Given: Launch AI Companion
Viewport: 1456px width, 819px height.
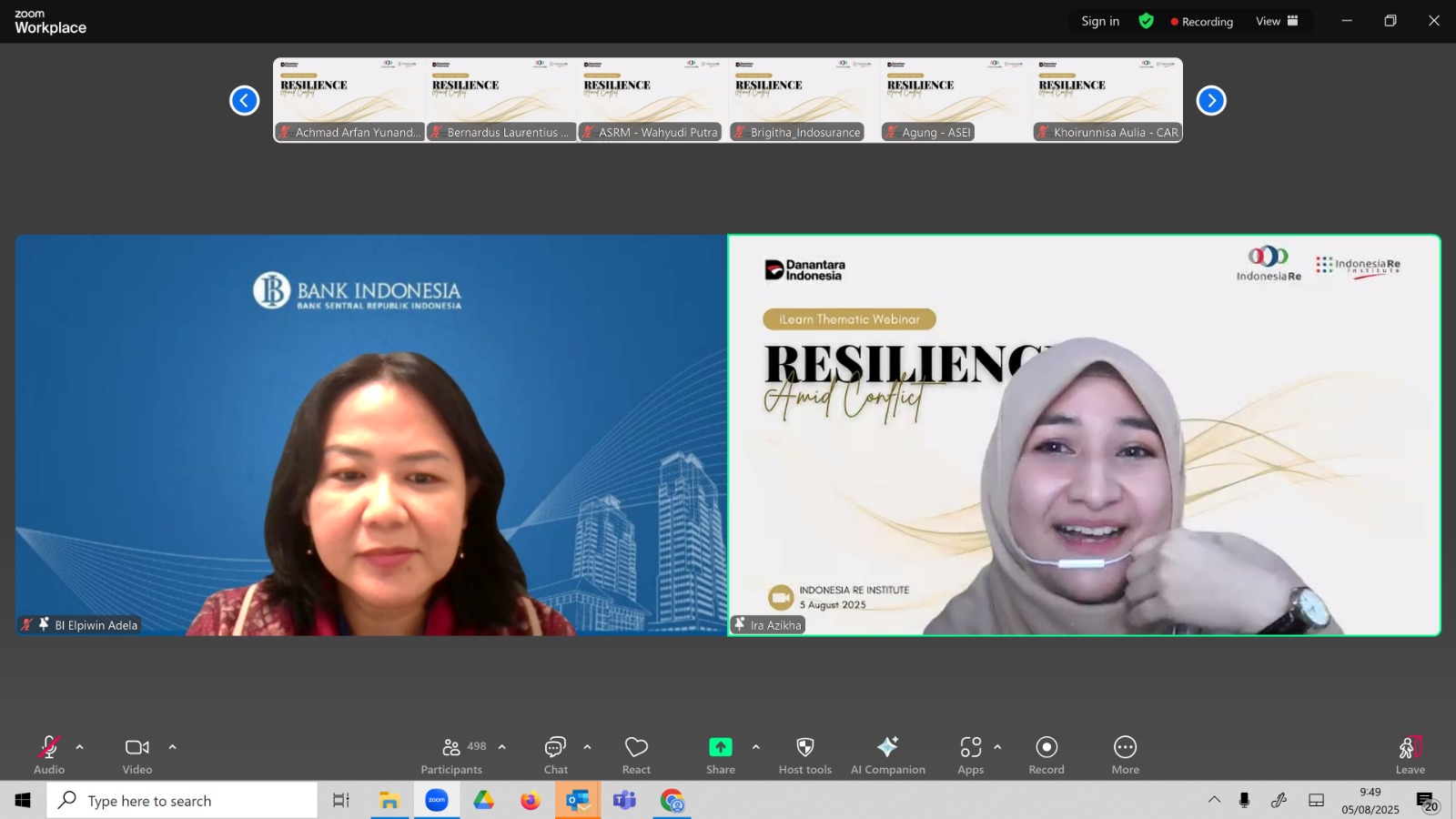Looking at the screenshot, I should pyautogui.click(x=888, y=755).
